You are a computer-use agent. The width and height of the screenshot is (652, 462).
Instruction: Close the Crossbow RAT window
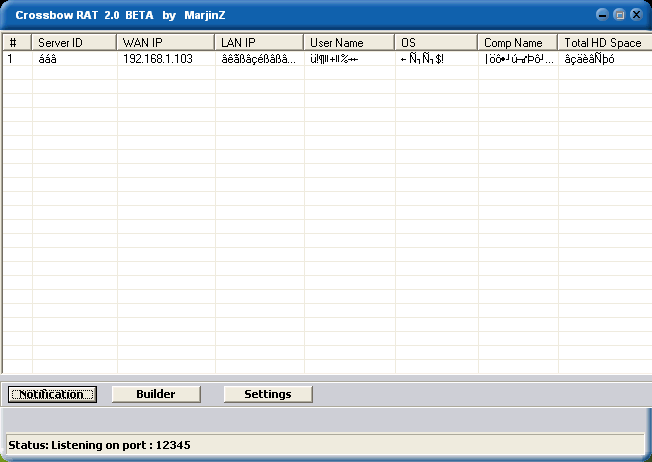(635, 15)
